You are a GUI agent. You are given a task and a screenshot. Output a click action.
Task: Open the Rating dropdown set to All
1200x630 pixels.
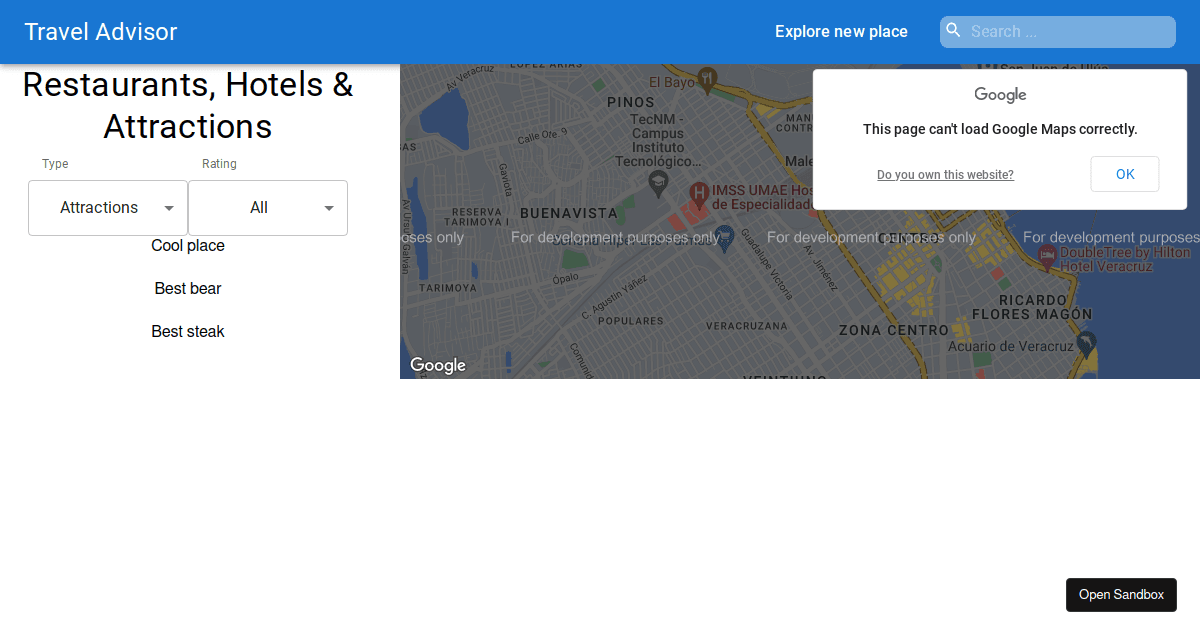point(267,207)
